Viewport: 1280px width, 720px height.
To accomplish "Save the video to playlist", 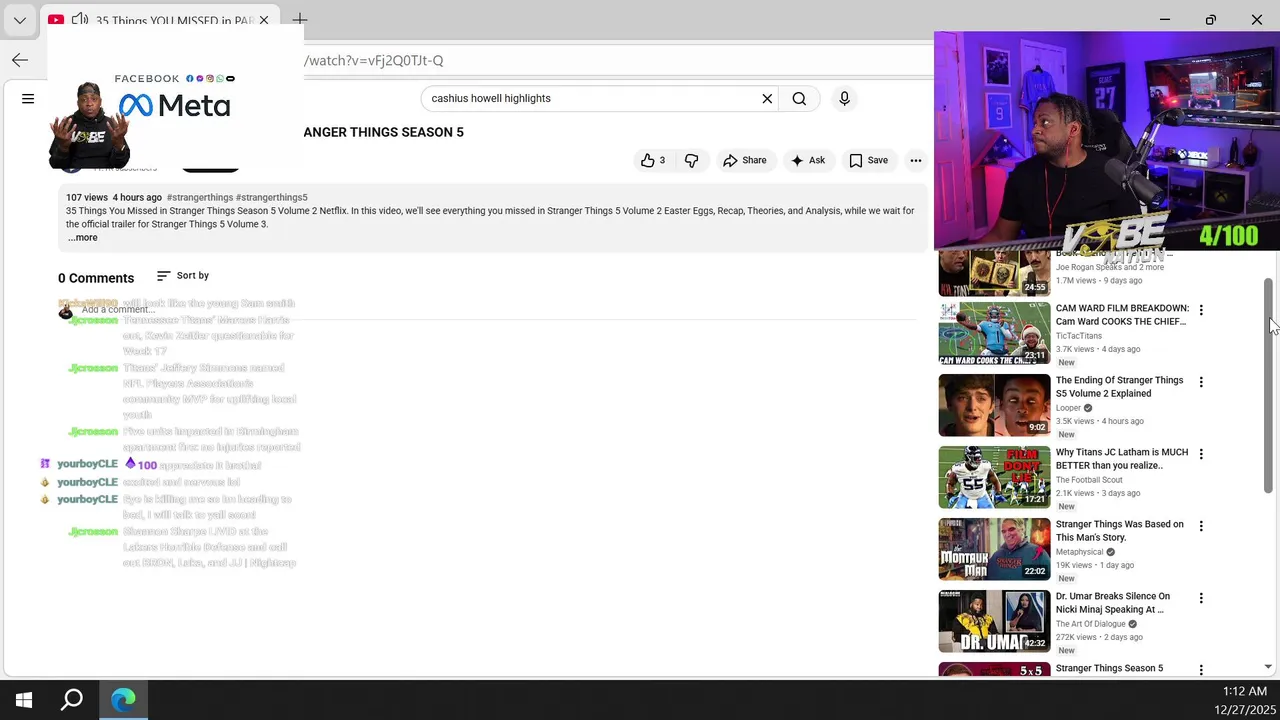I will click(868, 161).
